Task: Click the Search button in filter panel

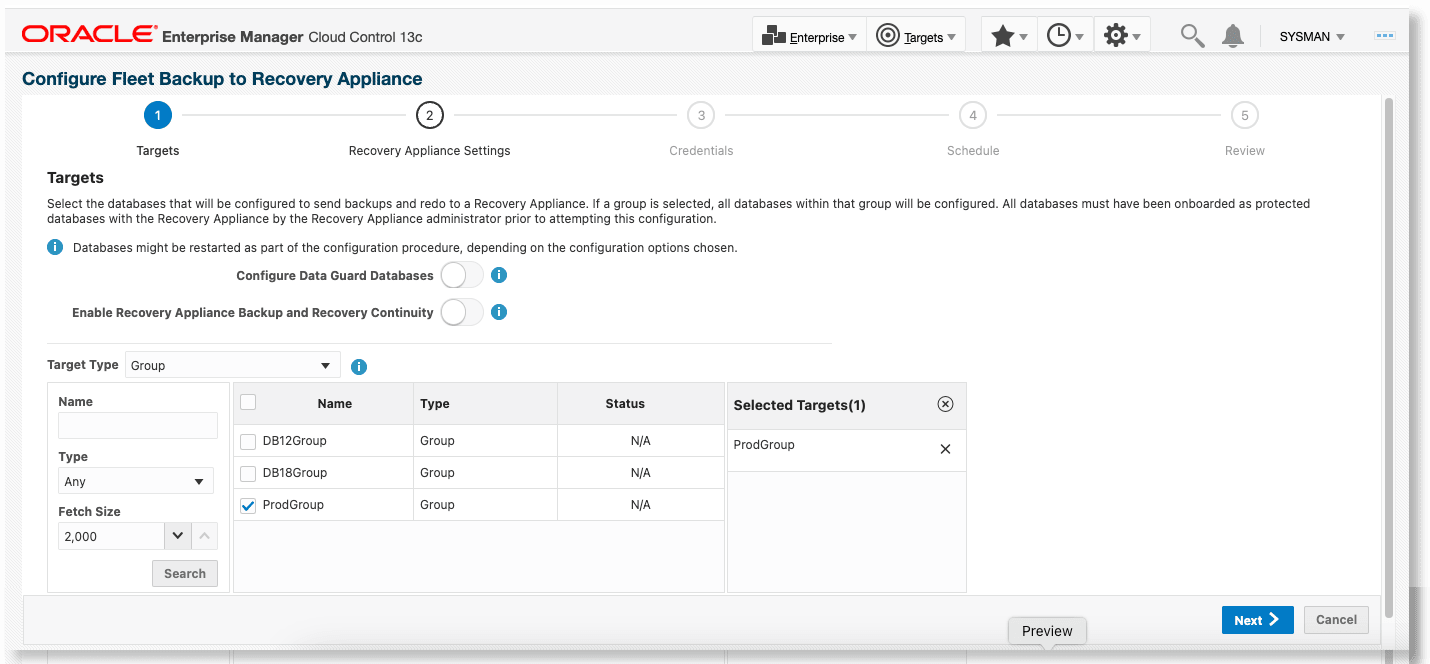Action: pos(184,573)
